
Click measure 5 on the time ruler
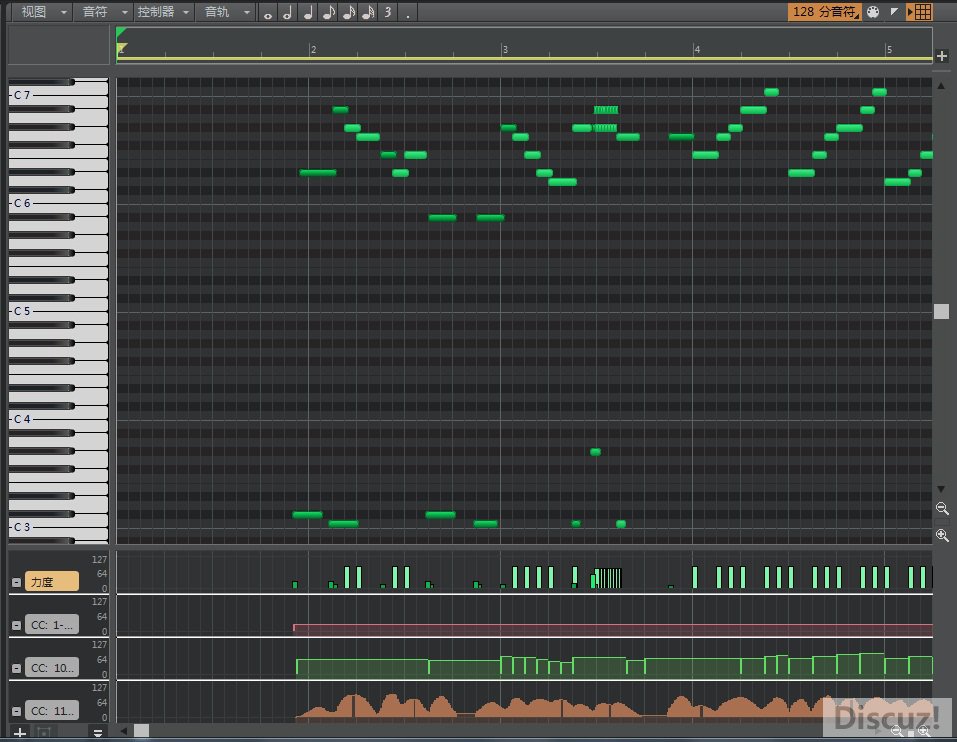(889, 49)
